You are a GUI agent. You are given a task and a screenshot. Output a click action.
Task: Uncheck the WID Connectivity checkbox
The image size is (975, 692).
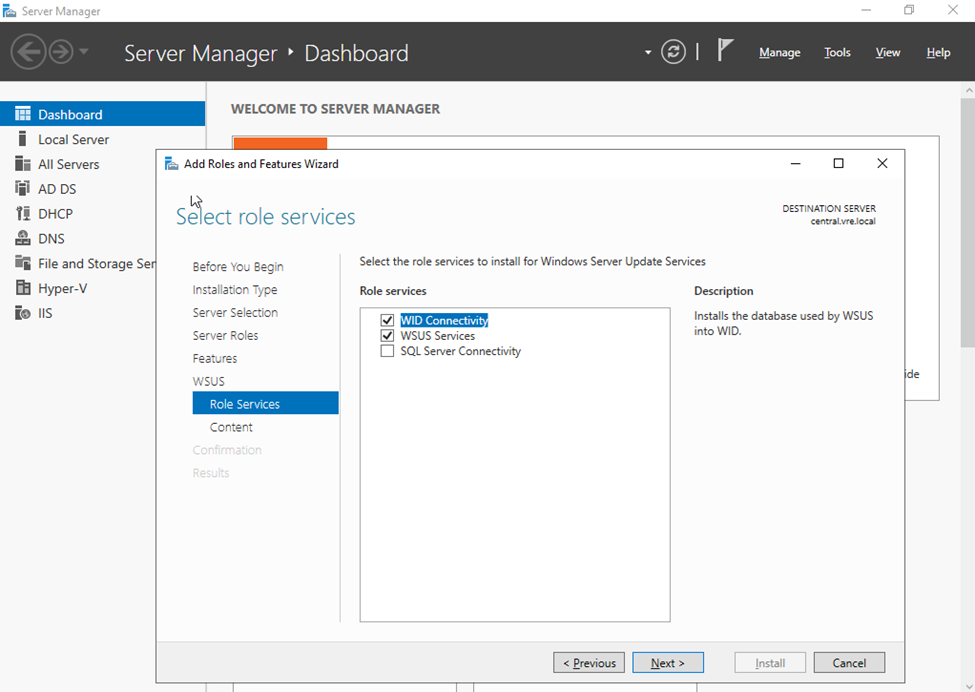tap(387, 321)
